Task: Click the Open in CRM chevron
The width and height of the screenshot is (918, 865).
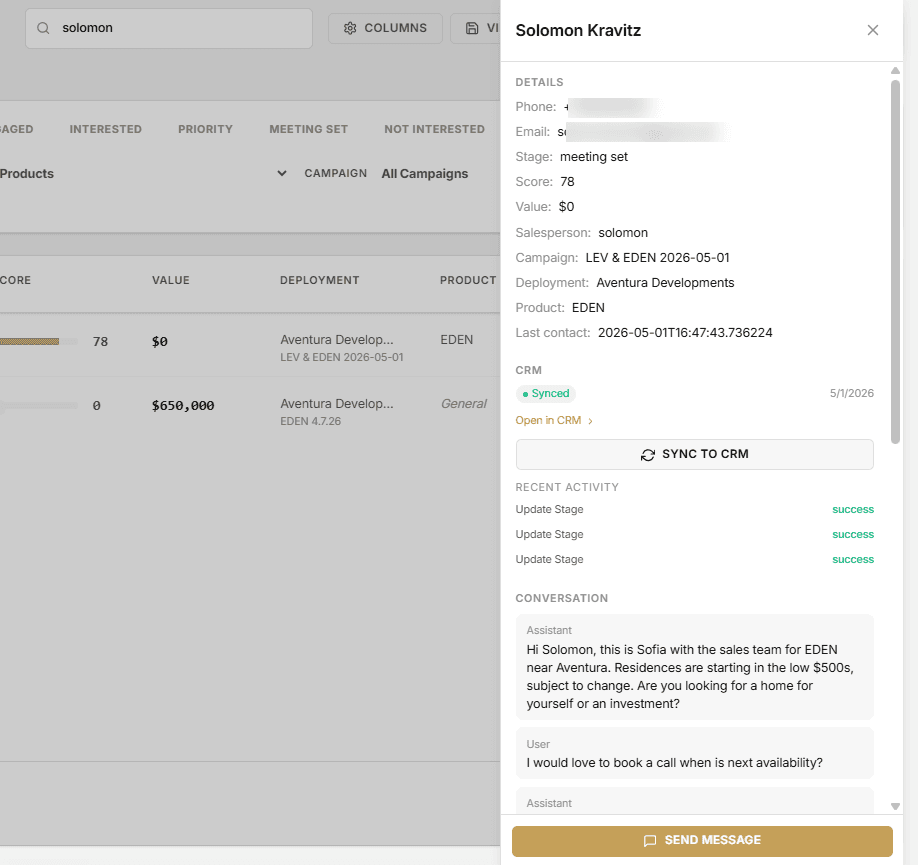Action: tap(590, 421)
